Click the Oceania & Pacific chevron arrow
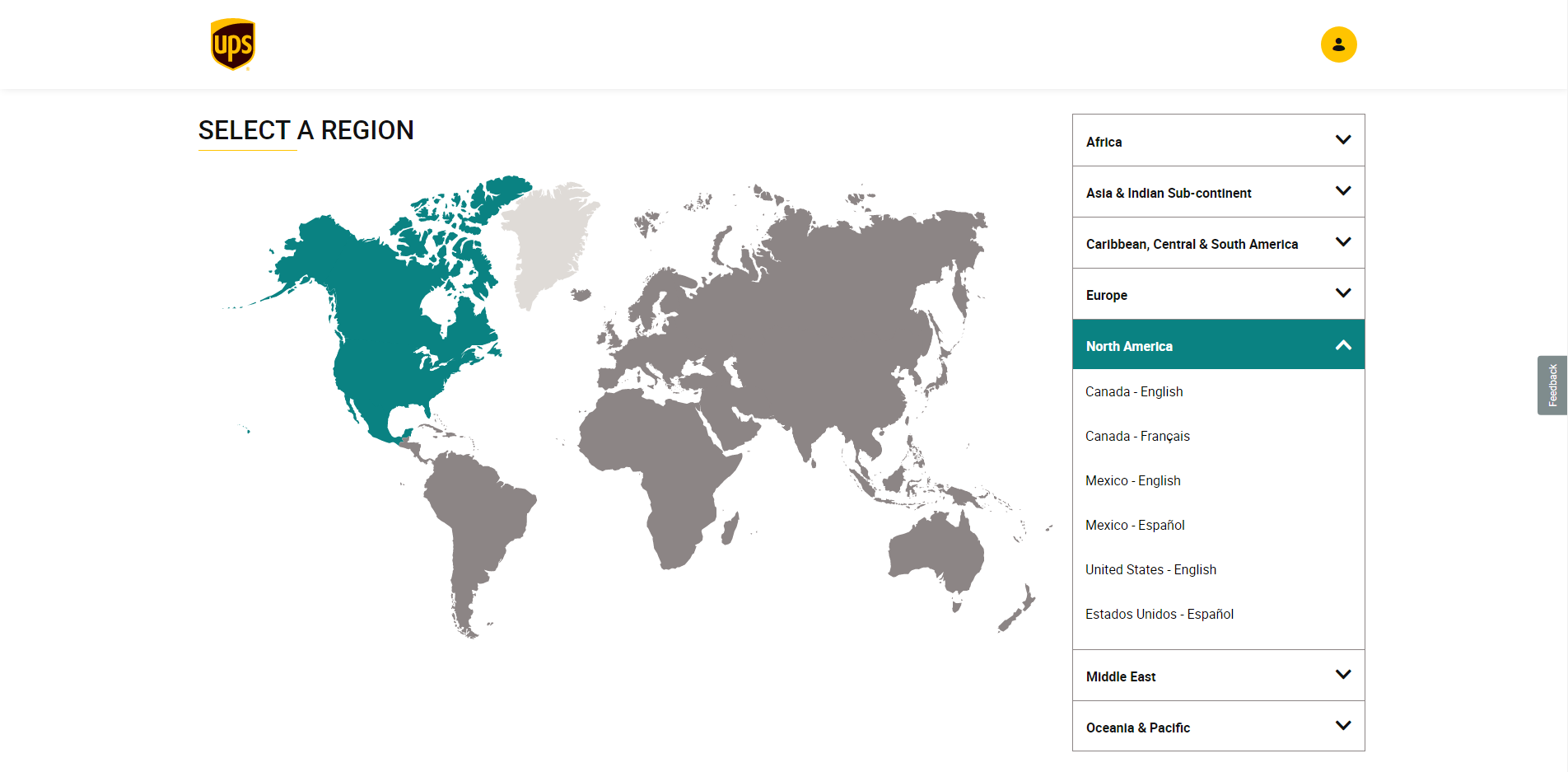 tap(1342, 726)
